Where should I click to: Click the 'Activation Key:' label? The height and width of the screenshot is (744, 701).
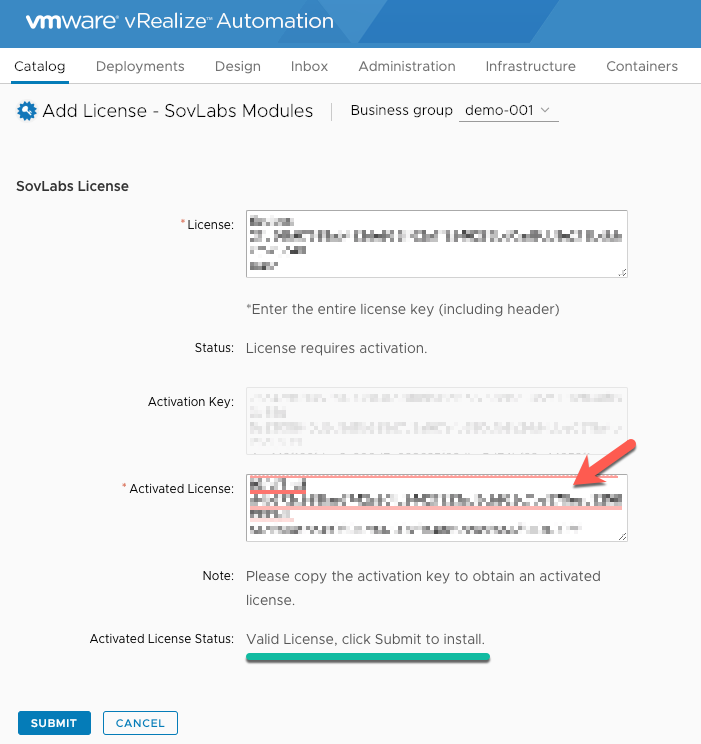191,401
